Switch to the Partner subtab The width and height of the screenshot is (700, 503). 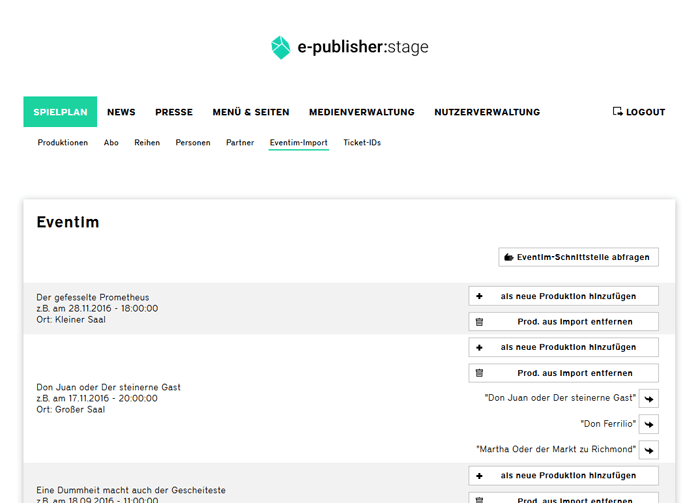(x=240, y=143)
